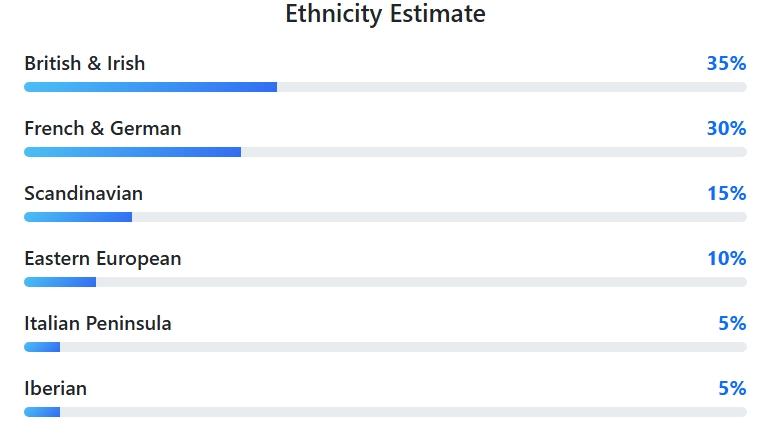Select the British & Irish label
This screenshot has width=772, height=446.
[85, 63]
